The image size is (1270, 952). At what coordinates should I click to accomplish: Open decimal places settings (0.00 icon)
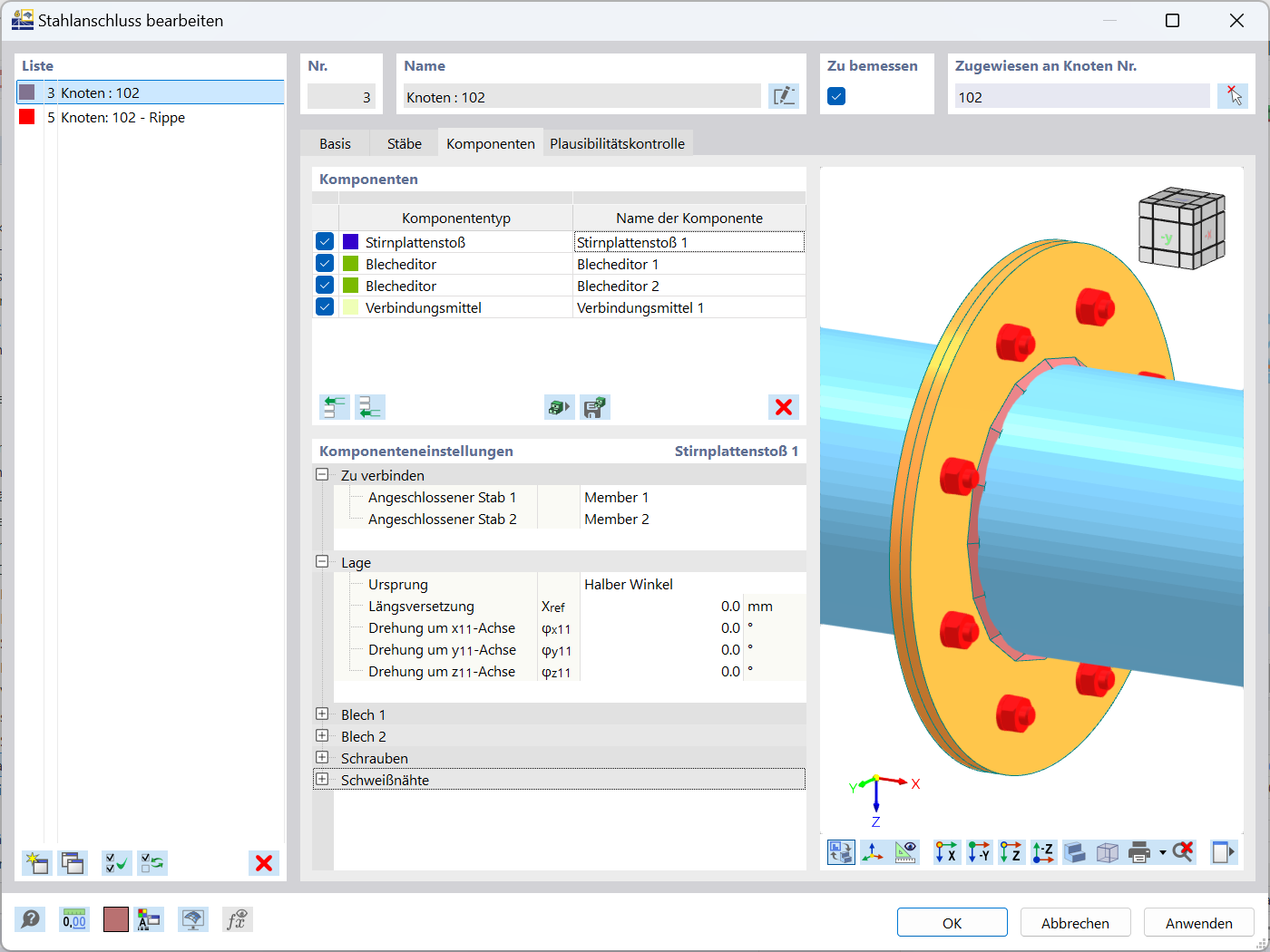[x=73, y=919]
